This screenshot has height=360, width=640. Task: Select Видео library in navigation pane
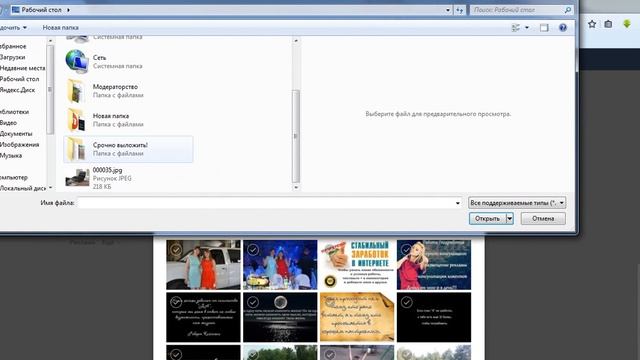(9, 122)
